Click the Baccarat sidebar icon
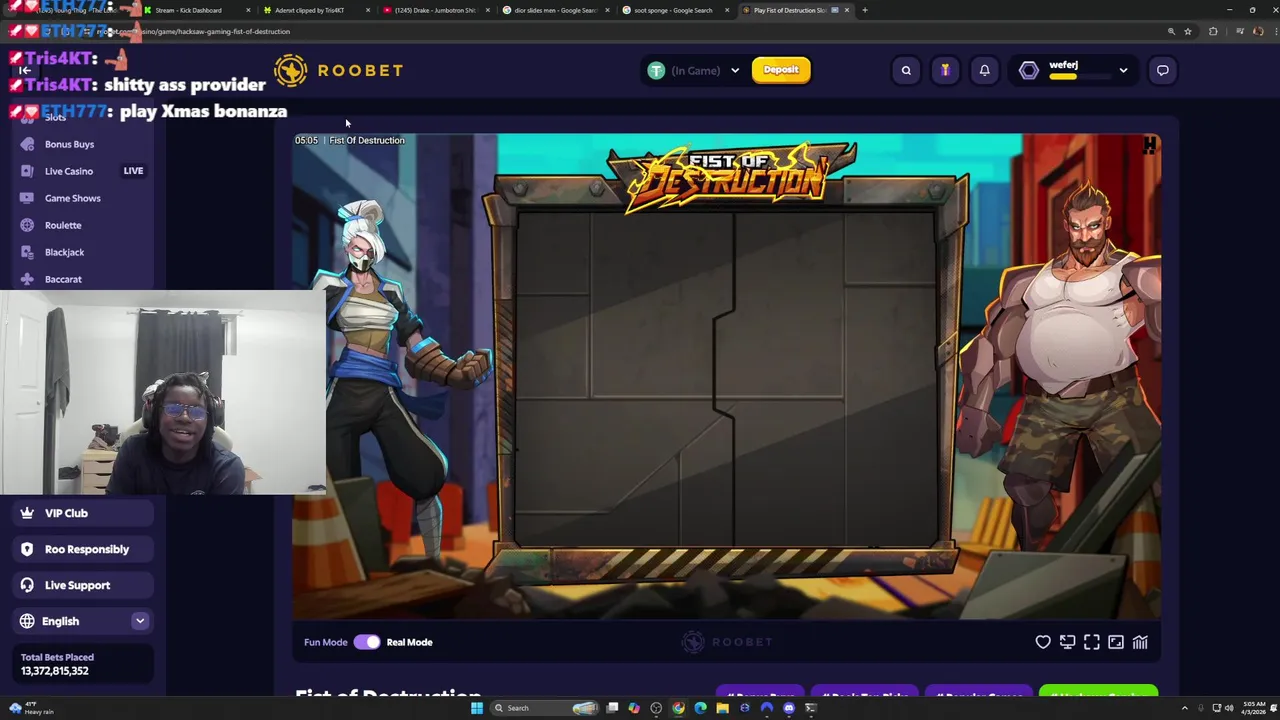Screen dimensions: 1280x720 pyautogui.click(x=27, y=279)
